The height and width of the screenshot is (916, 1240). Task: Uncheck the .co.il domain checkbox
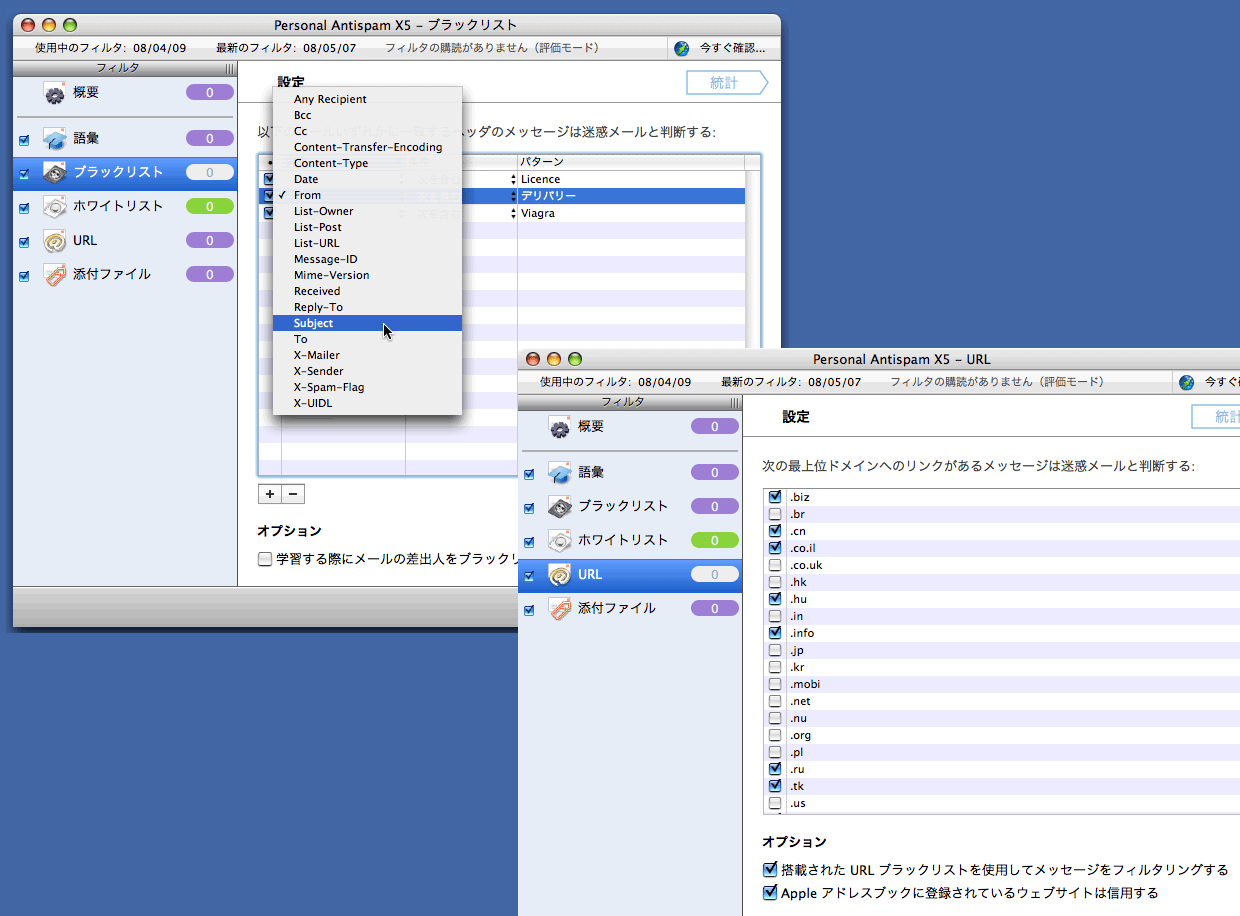775,548
